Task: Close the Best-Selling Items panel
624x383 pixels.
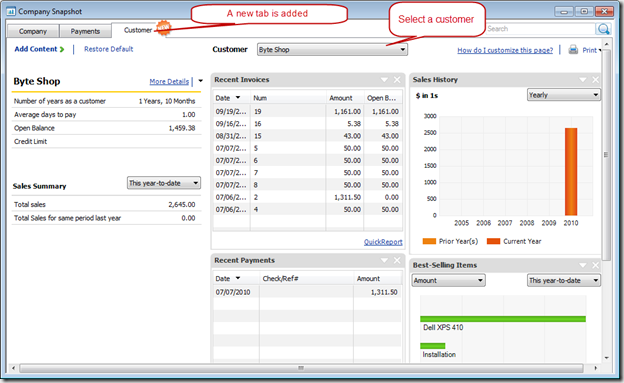Action: (595, 265)
